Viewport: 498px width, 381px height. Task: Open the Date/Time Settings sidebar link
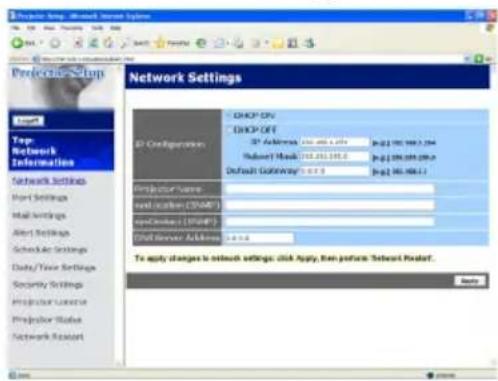click(54, 267)
